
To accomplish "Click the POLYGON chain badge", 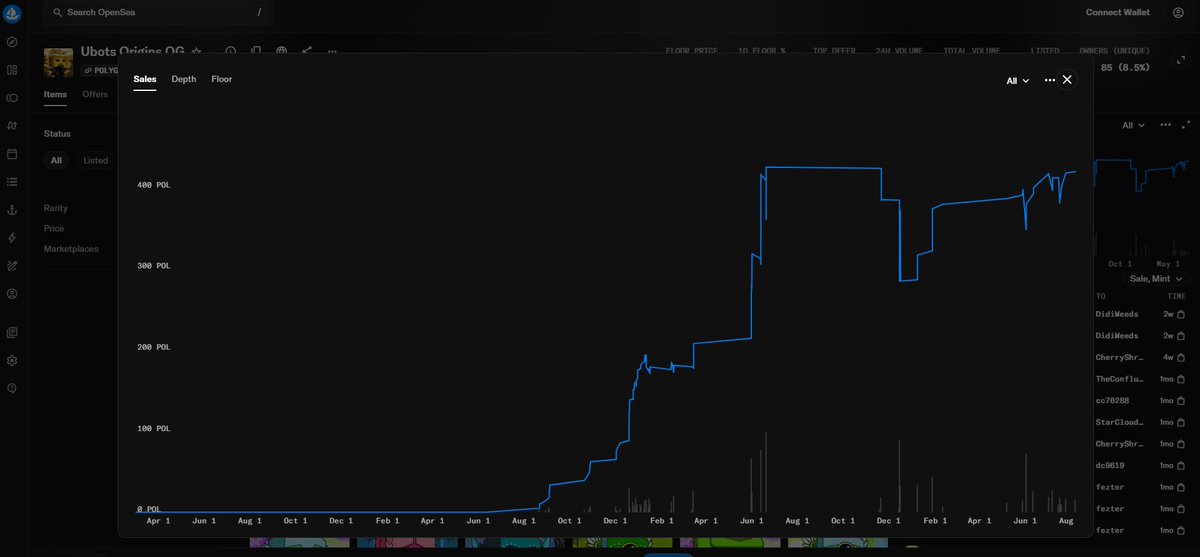I will point(100,71).
